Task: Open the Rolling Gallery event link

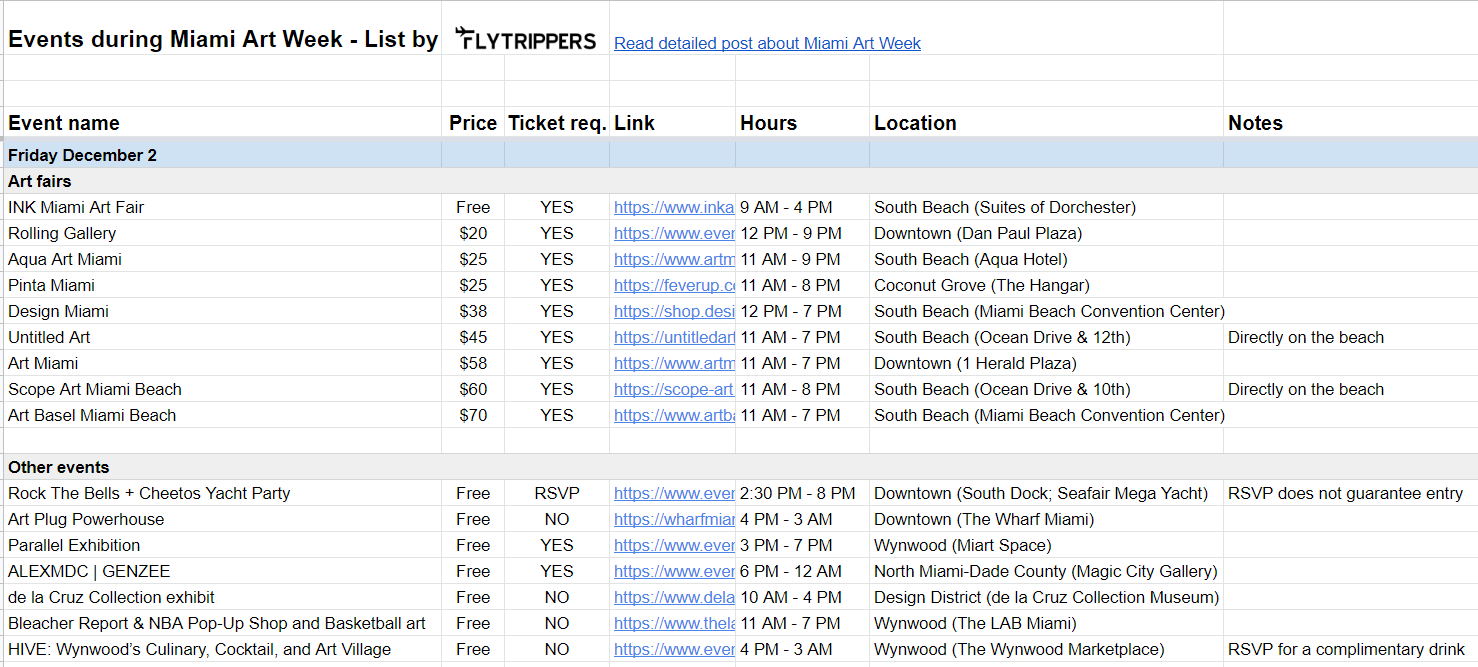Action: click(674, 233)
